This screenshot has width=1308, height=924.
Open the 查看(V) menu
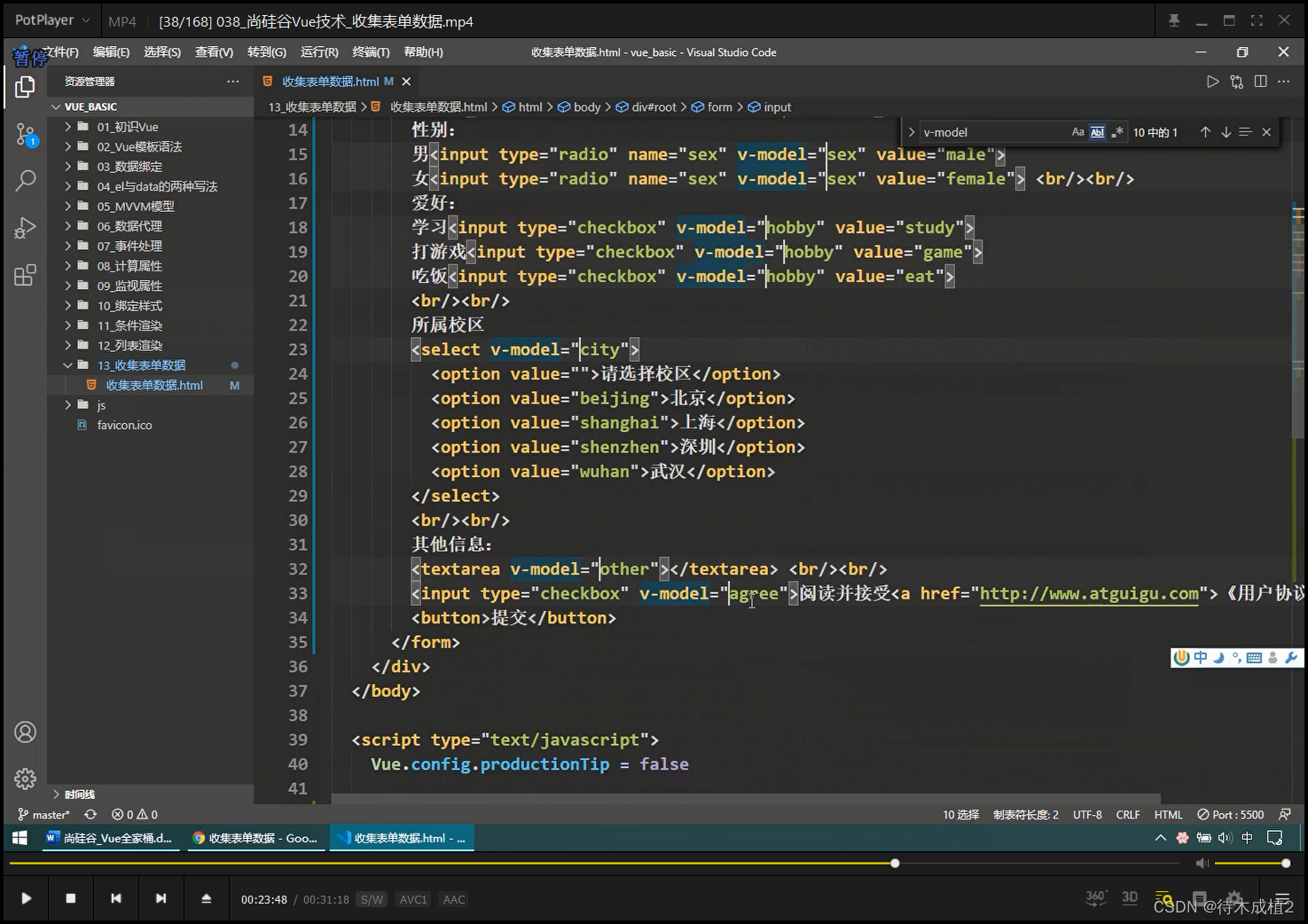coord(214,52)
